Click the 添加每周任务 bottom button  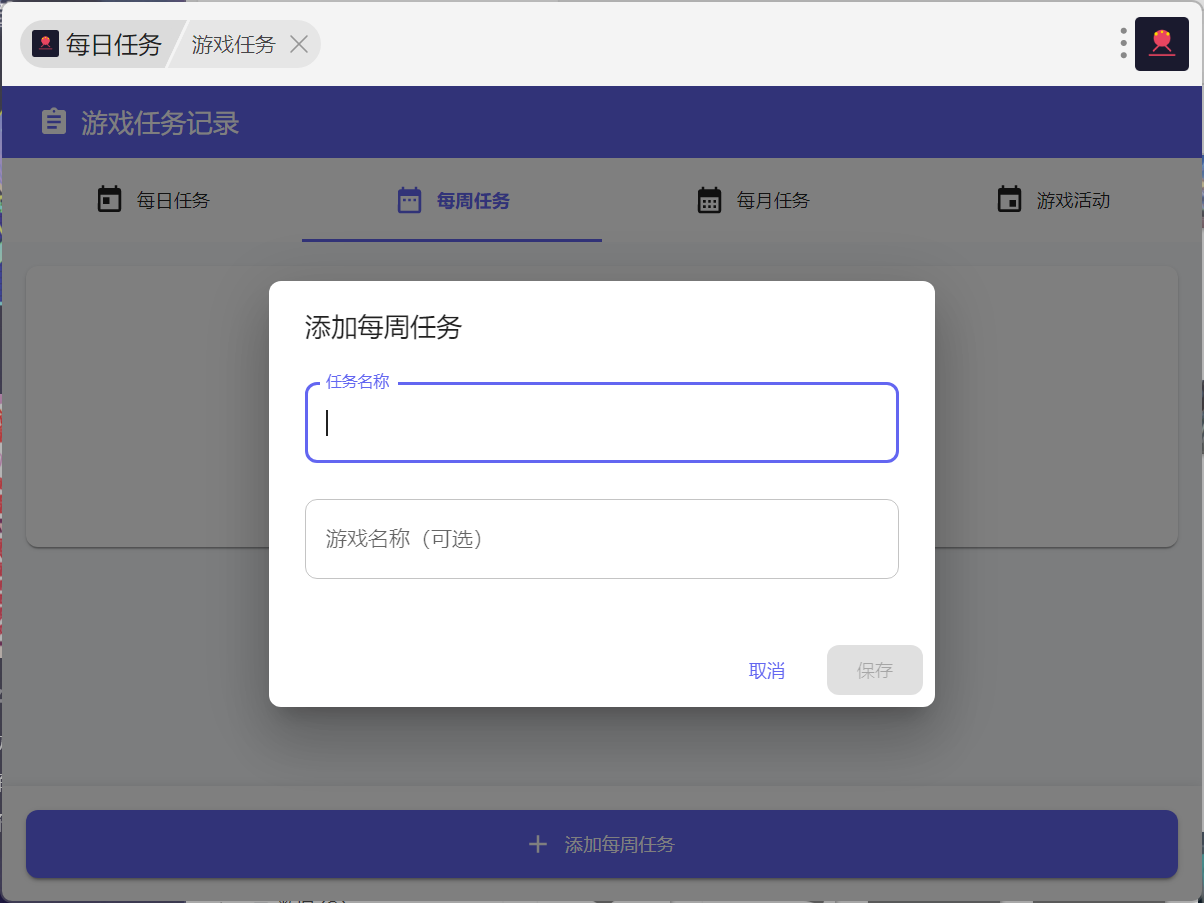(602, 844)
